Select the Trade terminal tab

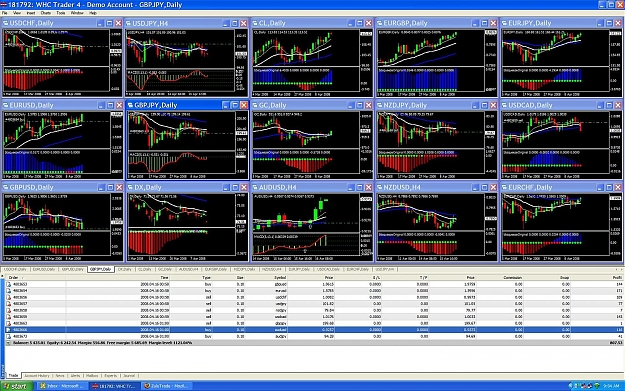pyautogui.click(x=13, y=375)
